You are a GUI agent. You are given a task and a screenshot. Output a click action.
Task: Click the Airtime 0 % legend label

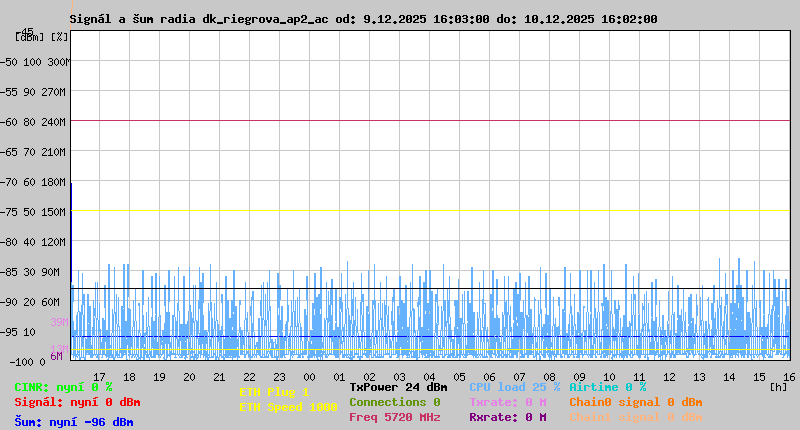pyautogui.click(x=607, y=387)
